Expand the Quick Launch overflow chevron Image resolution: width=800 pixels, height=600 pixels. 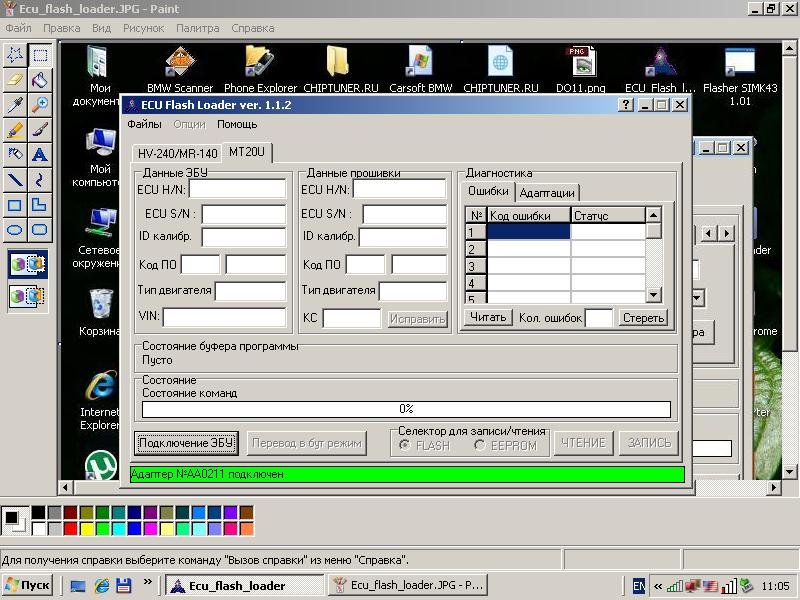pyautogui.click(x=148, y=581)
